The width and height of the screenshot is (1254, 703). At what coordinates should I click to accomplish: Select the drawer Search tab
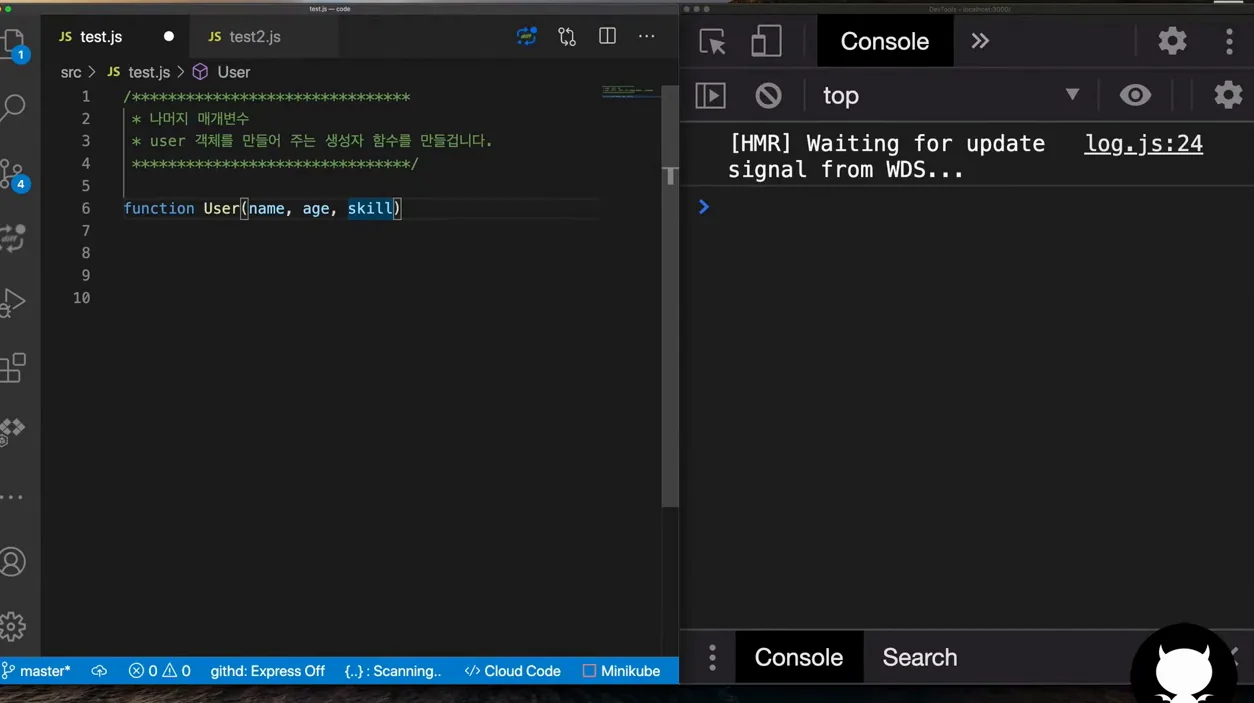click(x=920, y=657)
